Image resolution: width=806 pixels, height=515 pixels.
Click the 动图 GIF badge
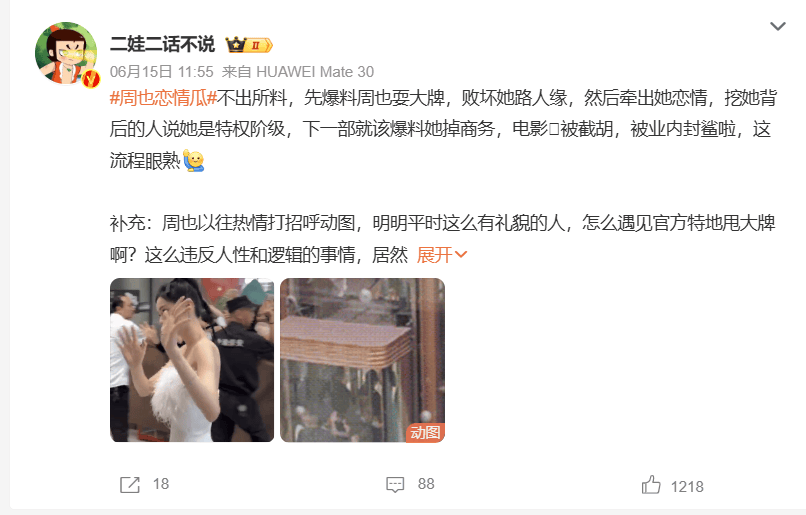tap(425, 433)
